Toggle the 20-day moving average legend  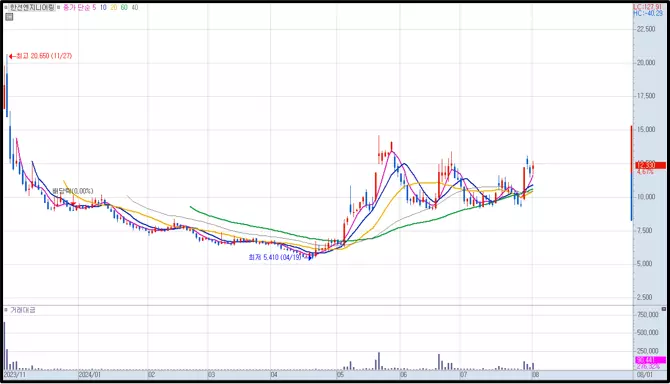click(x=114, y=8)
